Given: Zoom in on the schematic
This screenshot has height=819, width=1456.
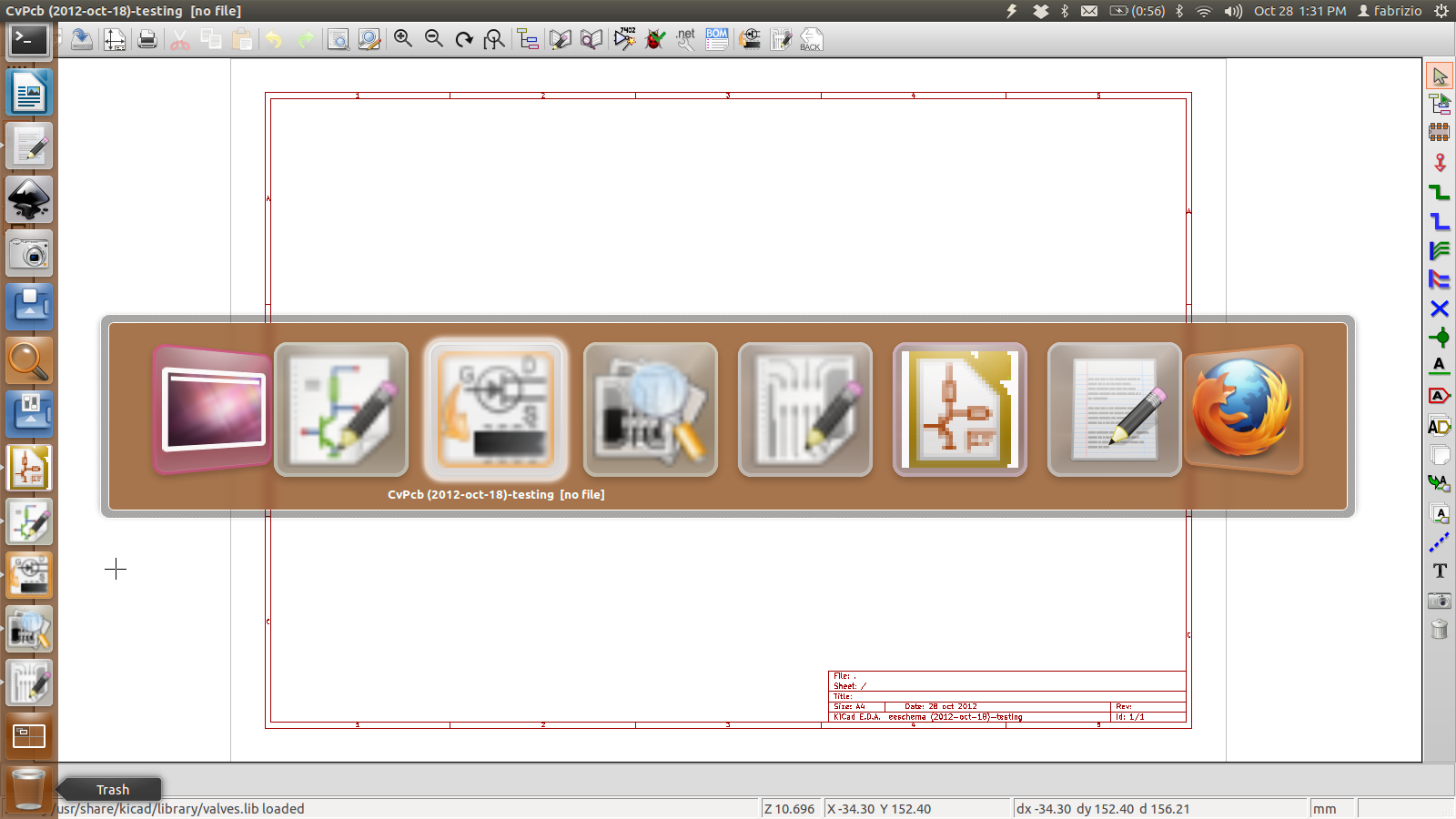Looking at the screenshot, I should point(402,39).
